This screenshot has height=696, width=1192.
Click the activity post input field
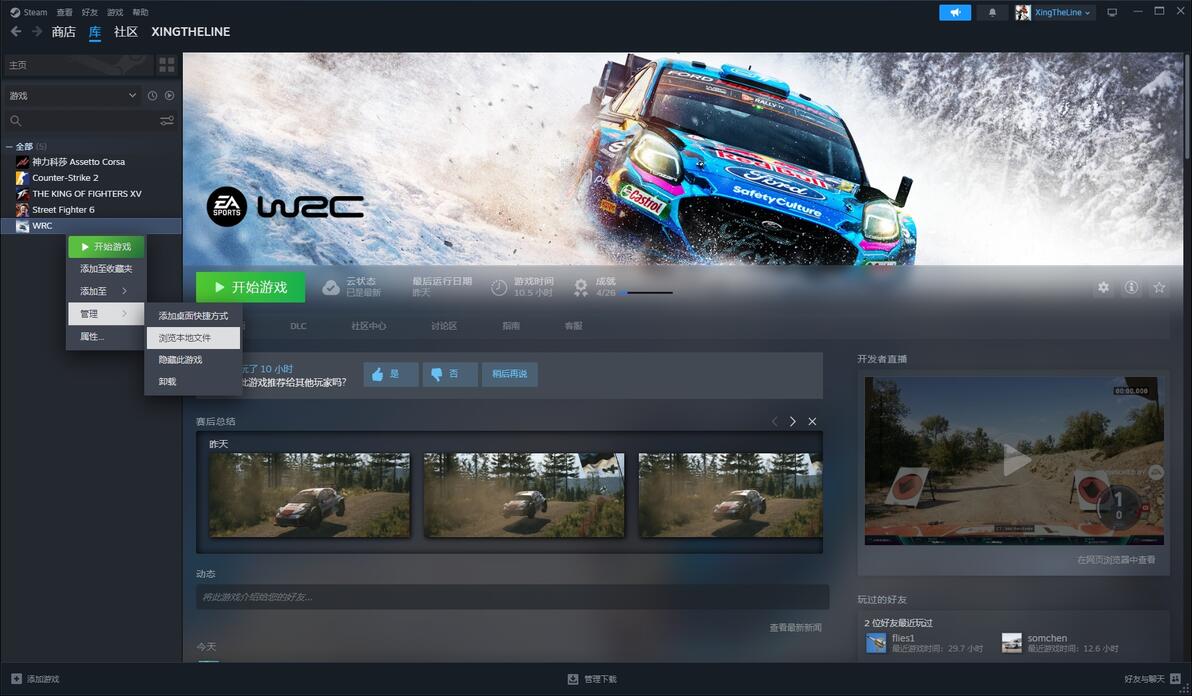coord(512,596)
